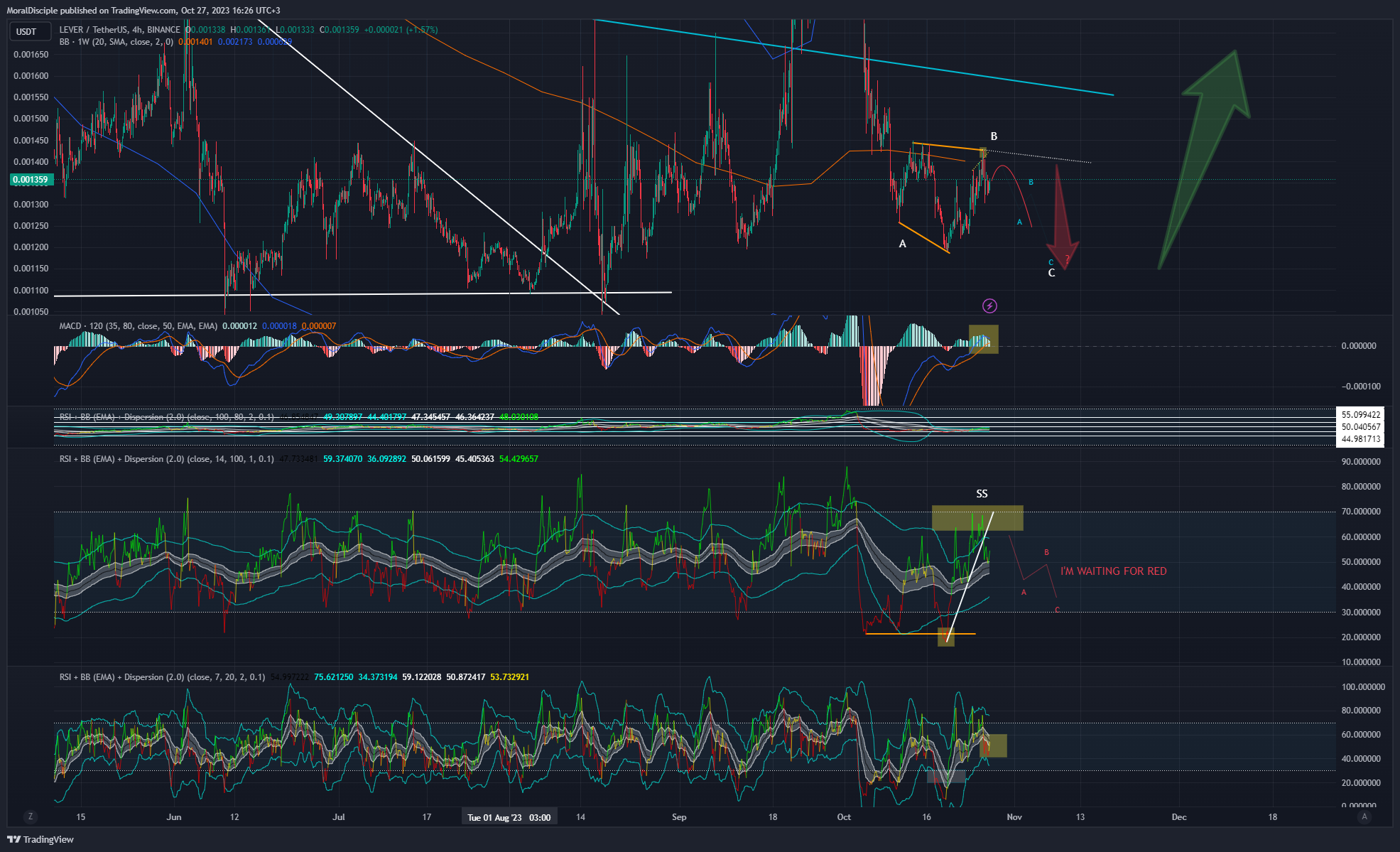Image resolution: width=1400 pixels, height=852 pixels.
Task: Click the RSI value 75.621250
Action: pos(334,677)
